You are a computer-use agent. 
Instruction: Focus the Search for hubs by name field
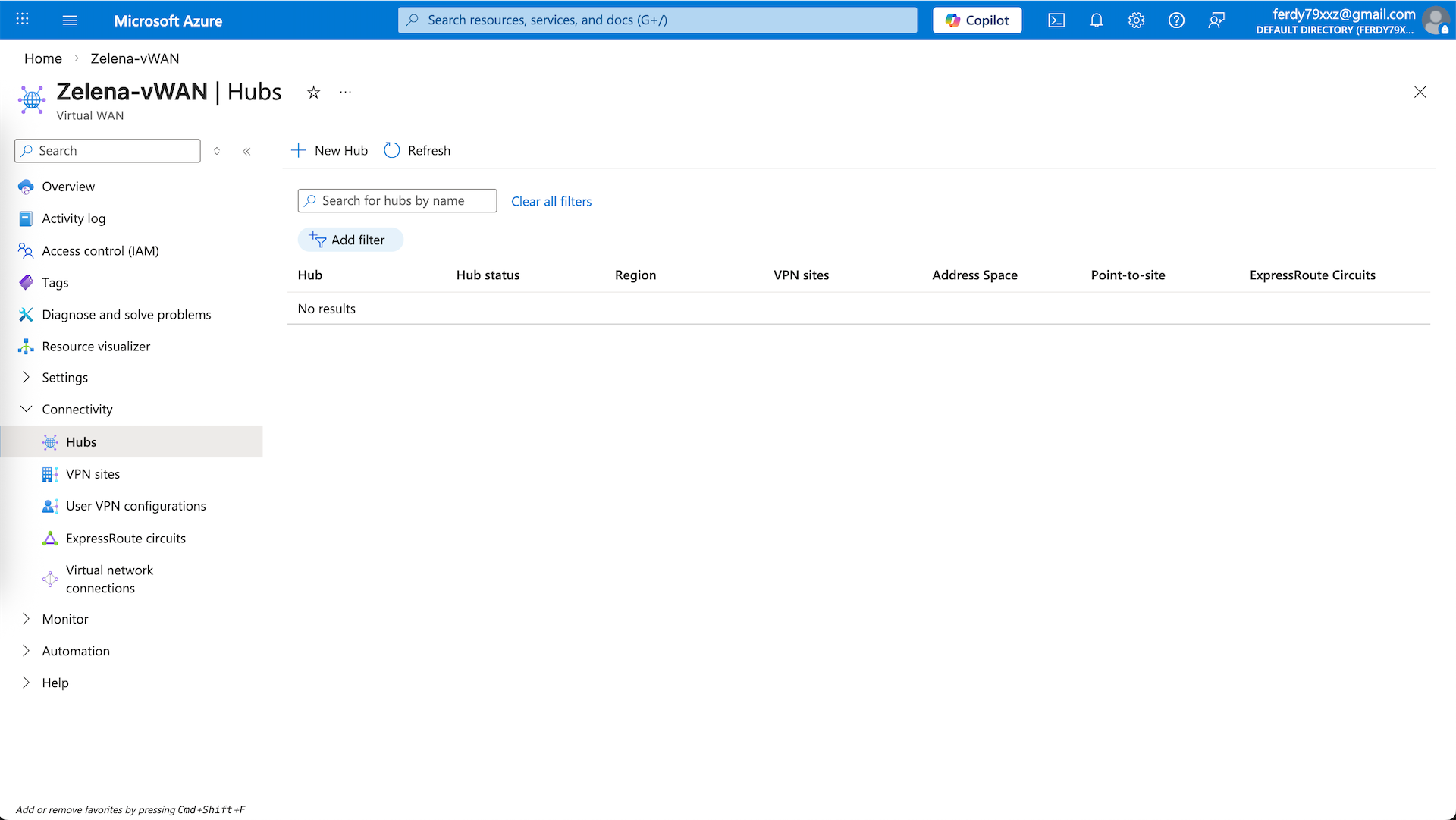406,200
